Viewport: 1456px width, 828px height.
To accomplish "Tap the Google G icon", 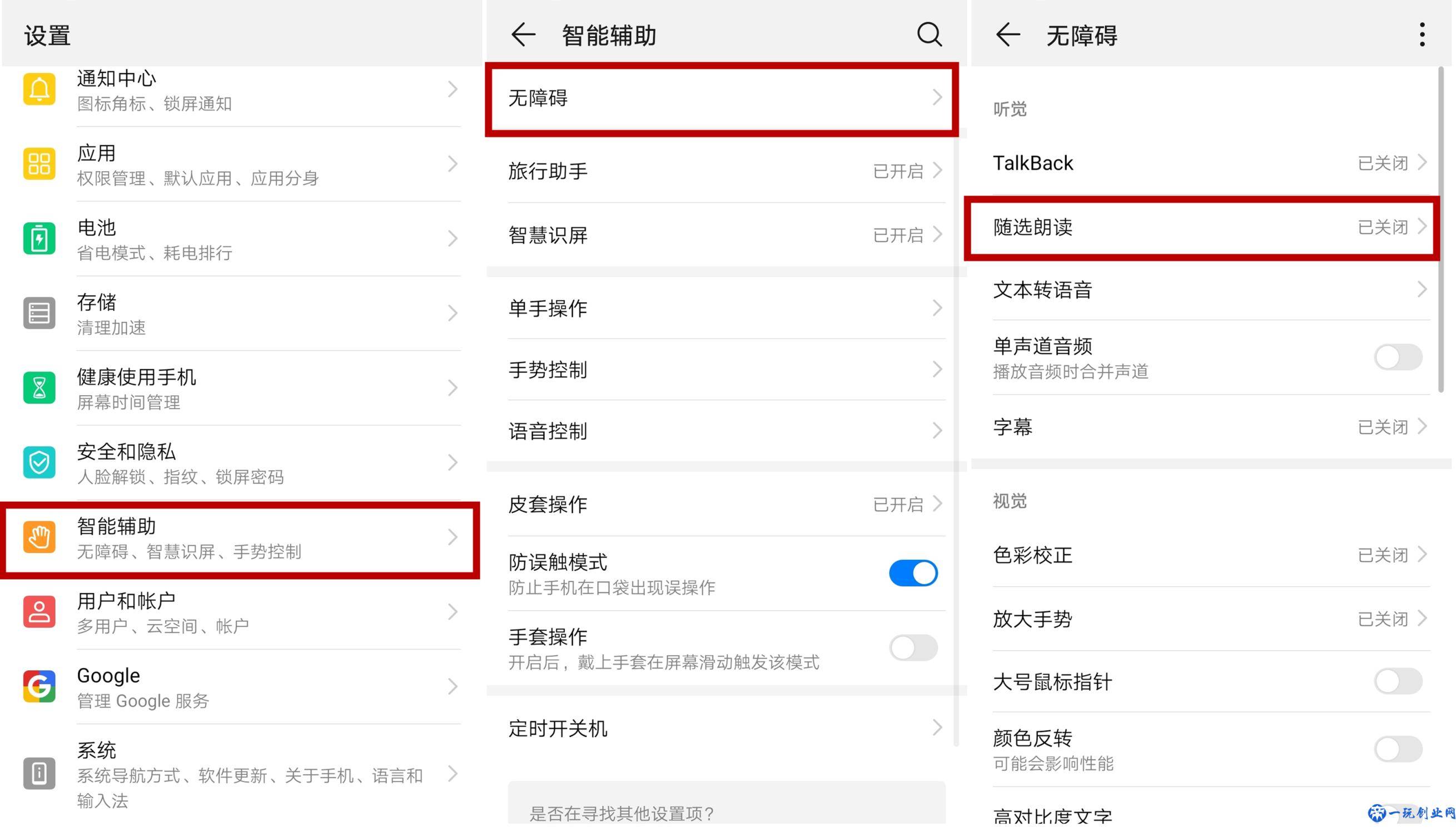I will coord(39,686).
